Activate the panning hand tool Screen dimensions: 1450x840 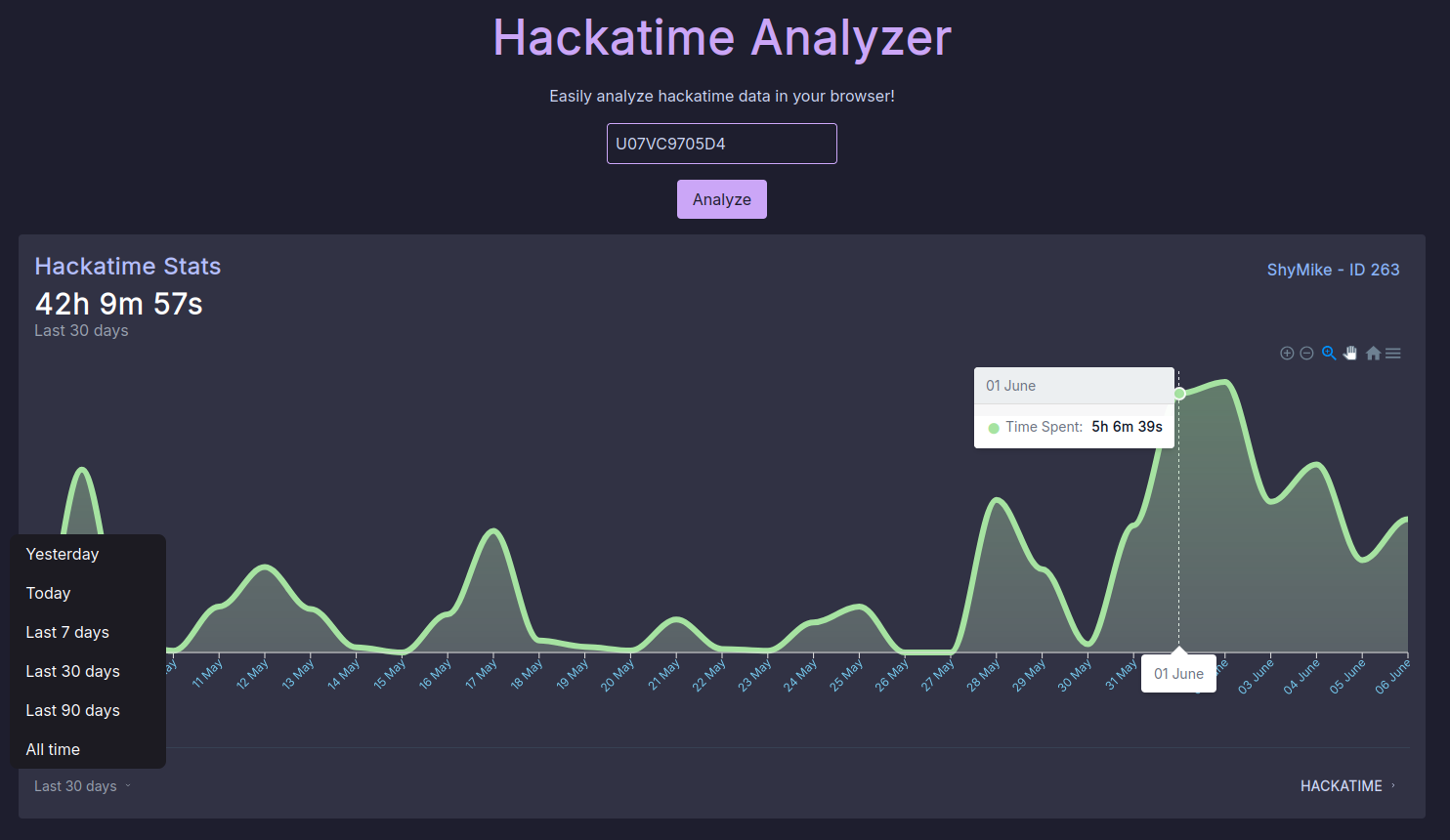[1350, 354]
